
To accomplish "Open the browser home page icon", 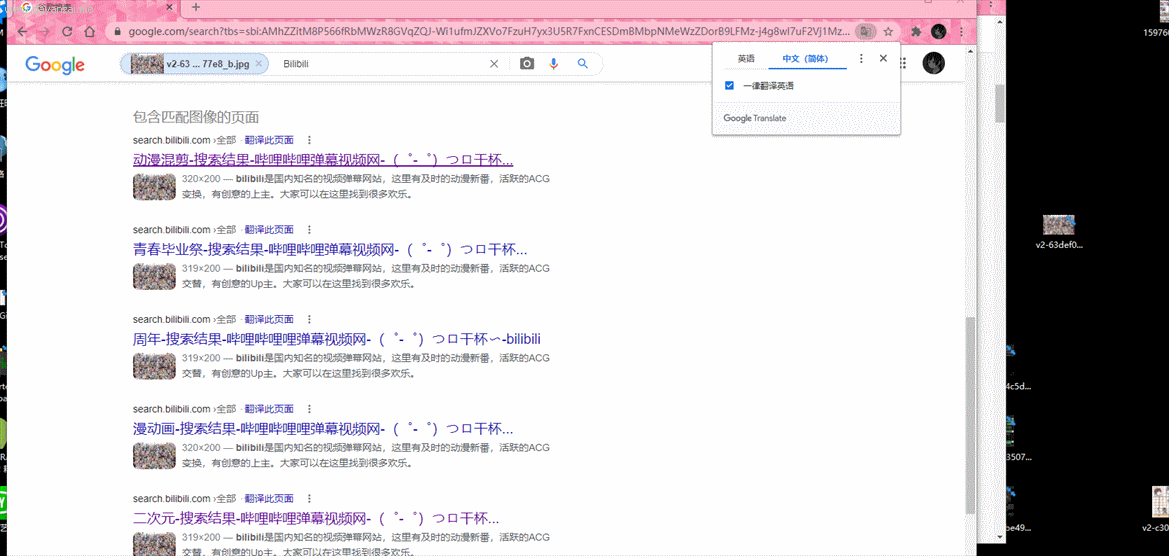I will click(x=89, y=32).
